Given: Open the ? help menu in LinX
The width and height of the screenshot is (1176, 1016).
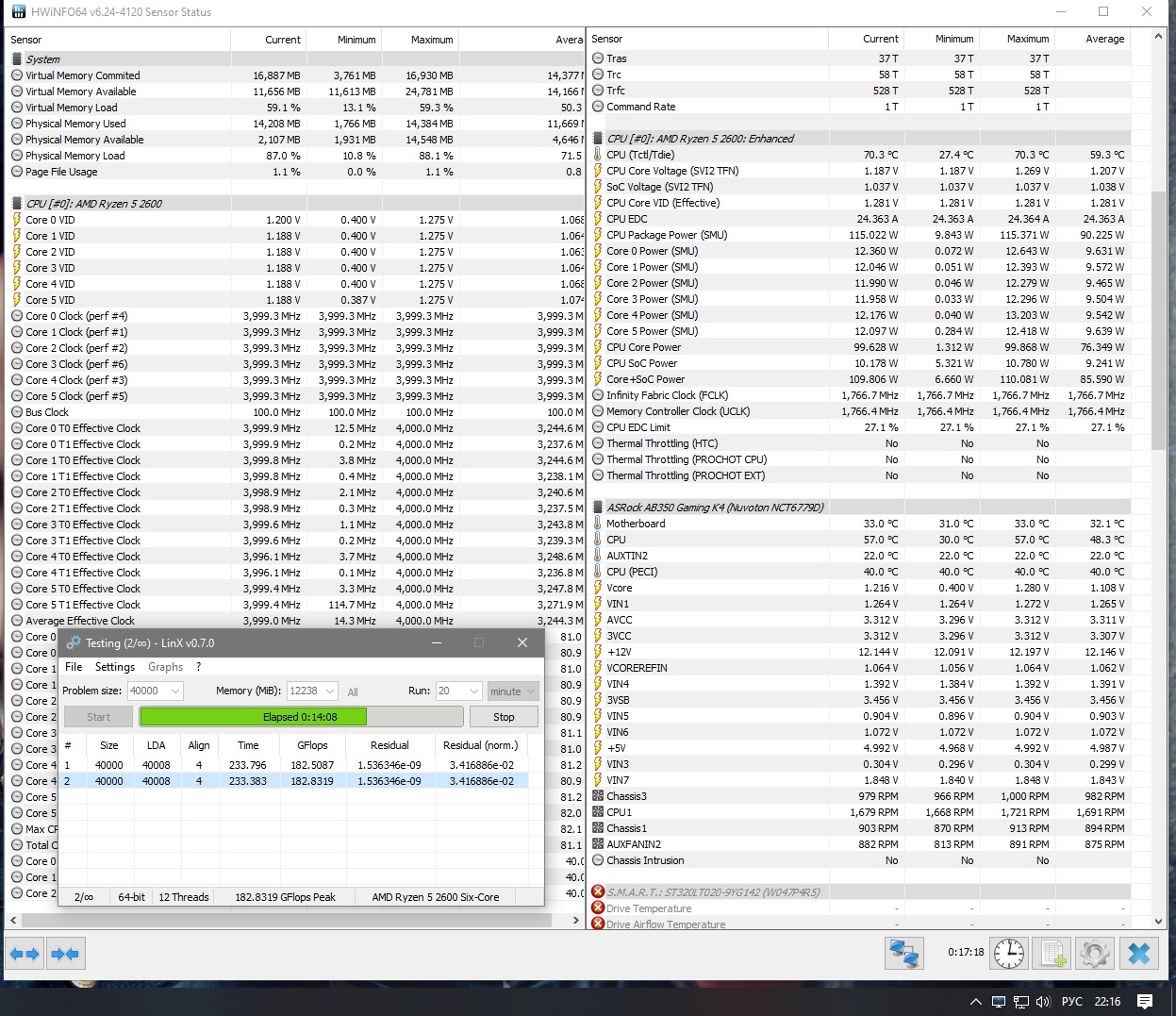Looking at the screenshot, I should [x=198, y=667].
